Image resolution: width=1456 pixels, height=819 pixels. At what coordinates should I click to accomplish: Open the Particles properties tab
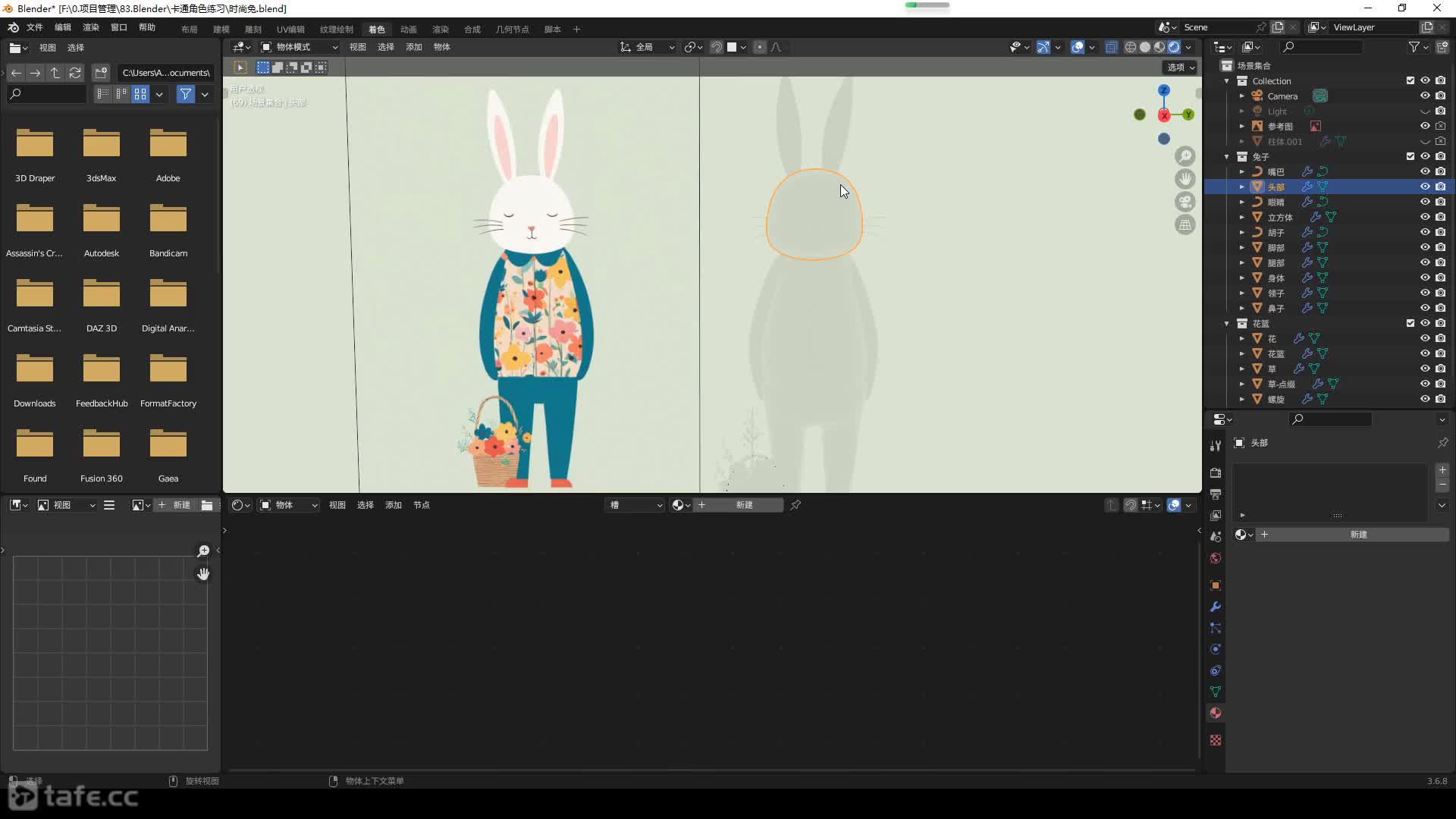(1216, 628)
